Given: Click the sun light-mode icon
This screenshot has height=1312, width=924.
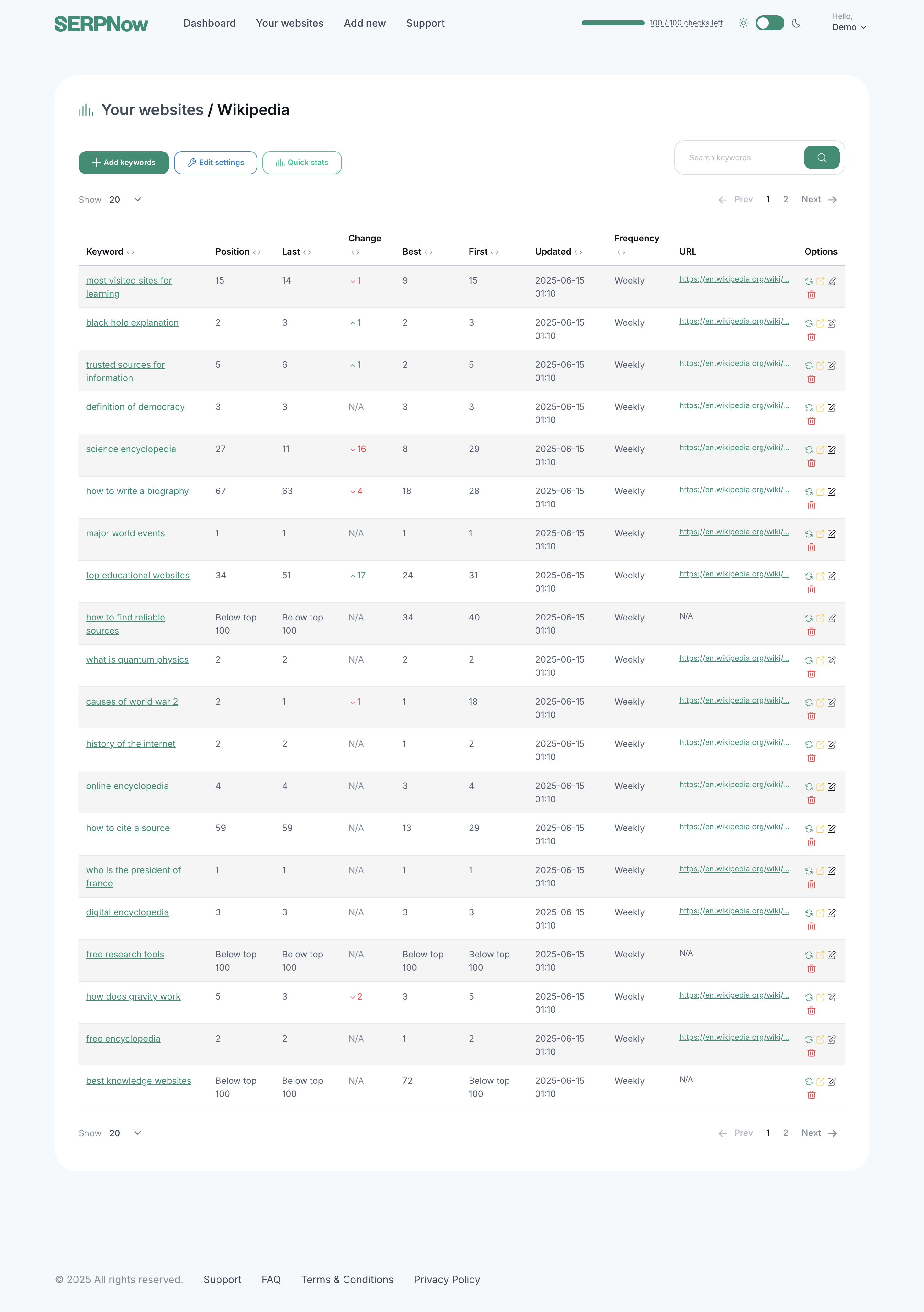Looking at the screenshot, I should coord(743,24).
